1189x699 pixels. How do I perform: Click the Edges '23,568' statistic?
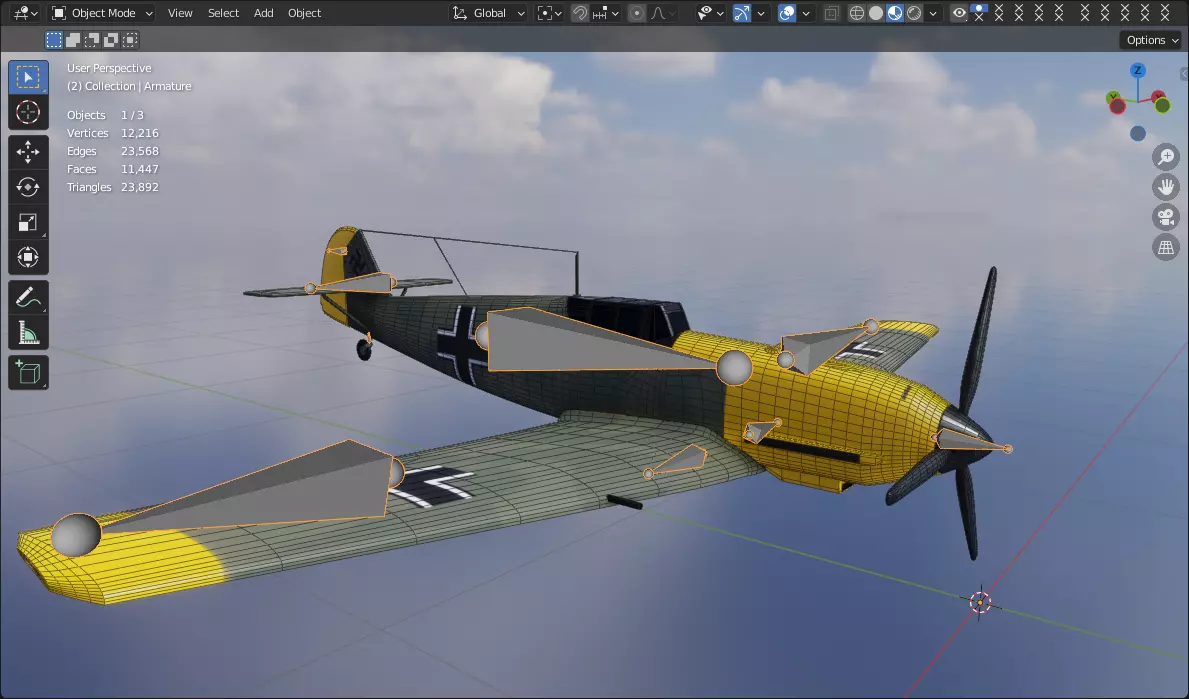click(140, 151)
